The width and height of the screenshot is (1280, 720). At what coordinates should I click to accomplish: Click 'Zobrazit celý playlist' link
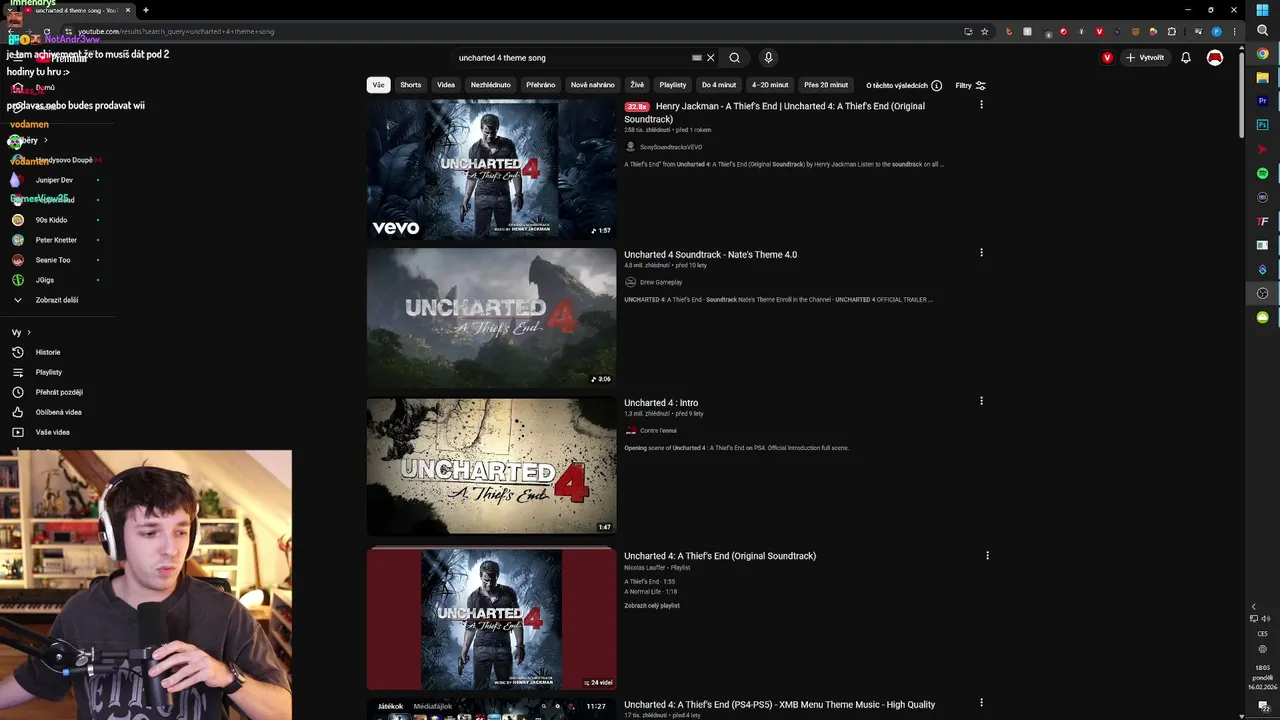[652, 606]
